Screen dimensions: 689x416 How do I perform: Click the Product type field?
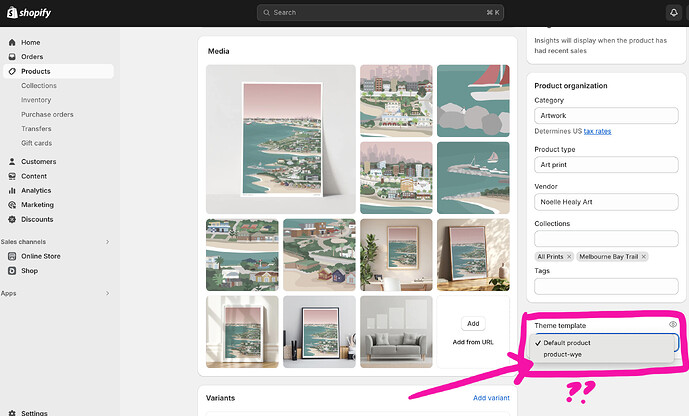coord(606,165)
